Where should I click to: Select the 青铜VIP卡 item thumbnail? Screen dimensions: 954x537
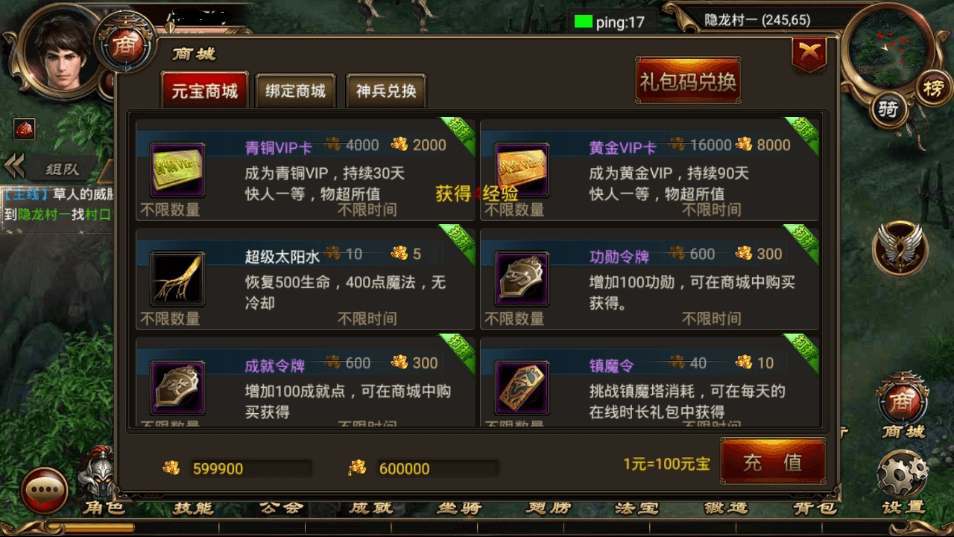point(177,170)
